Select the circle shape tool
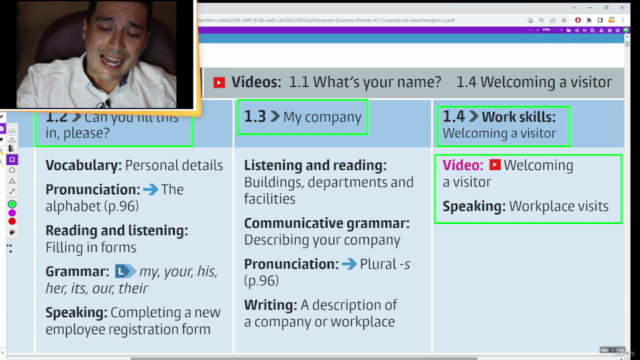Image resolution: width=640 pixels, height=360 pixels. point(12,170)
